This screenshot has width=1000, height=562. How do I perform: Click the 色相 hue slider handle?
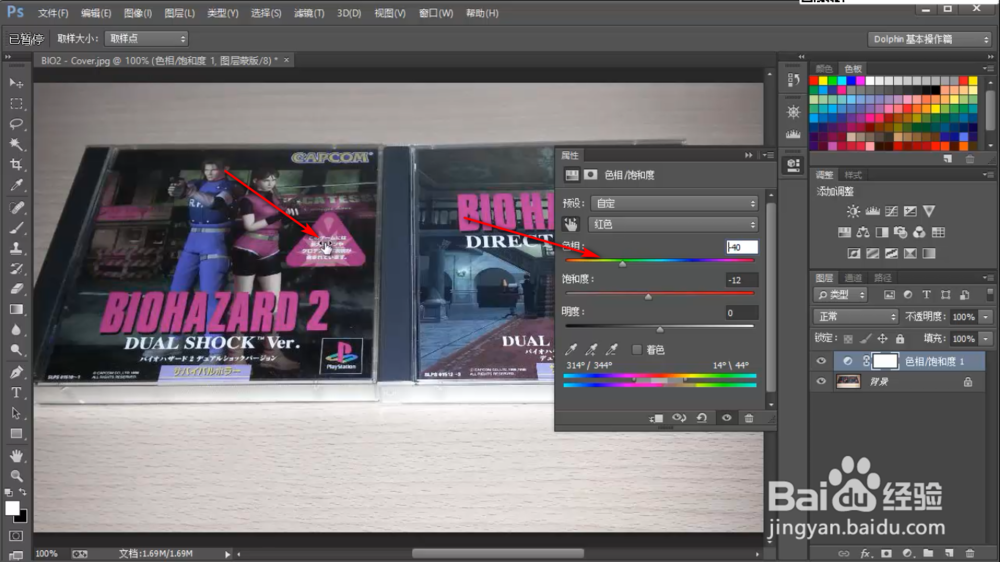pos(622,264)
